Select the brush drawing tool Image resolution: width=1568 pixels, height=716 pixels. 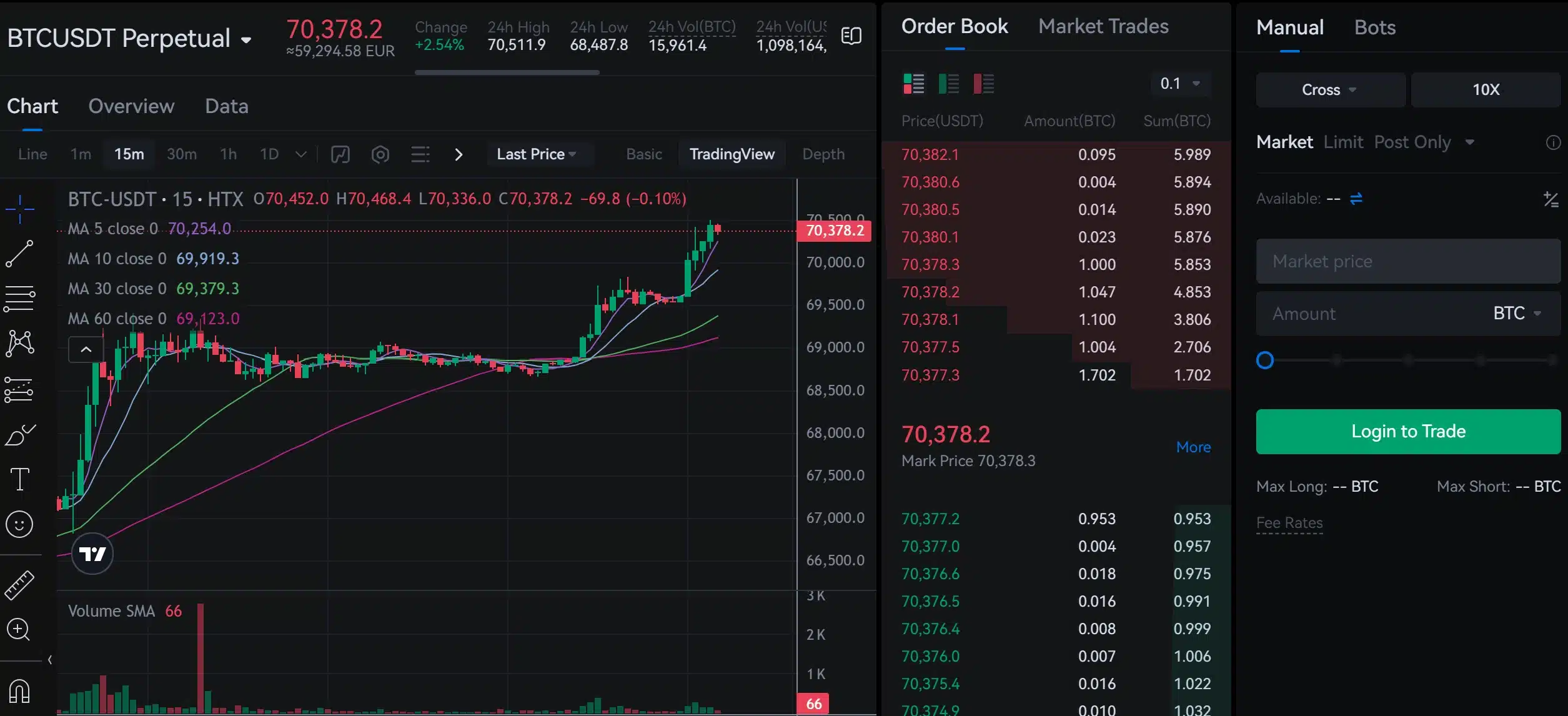[20, 434]
